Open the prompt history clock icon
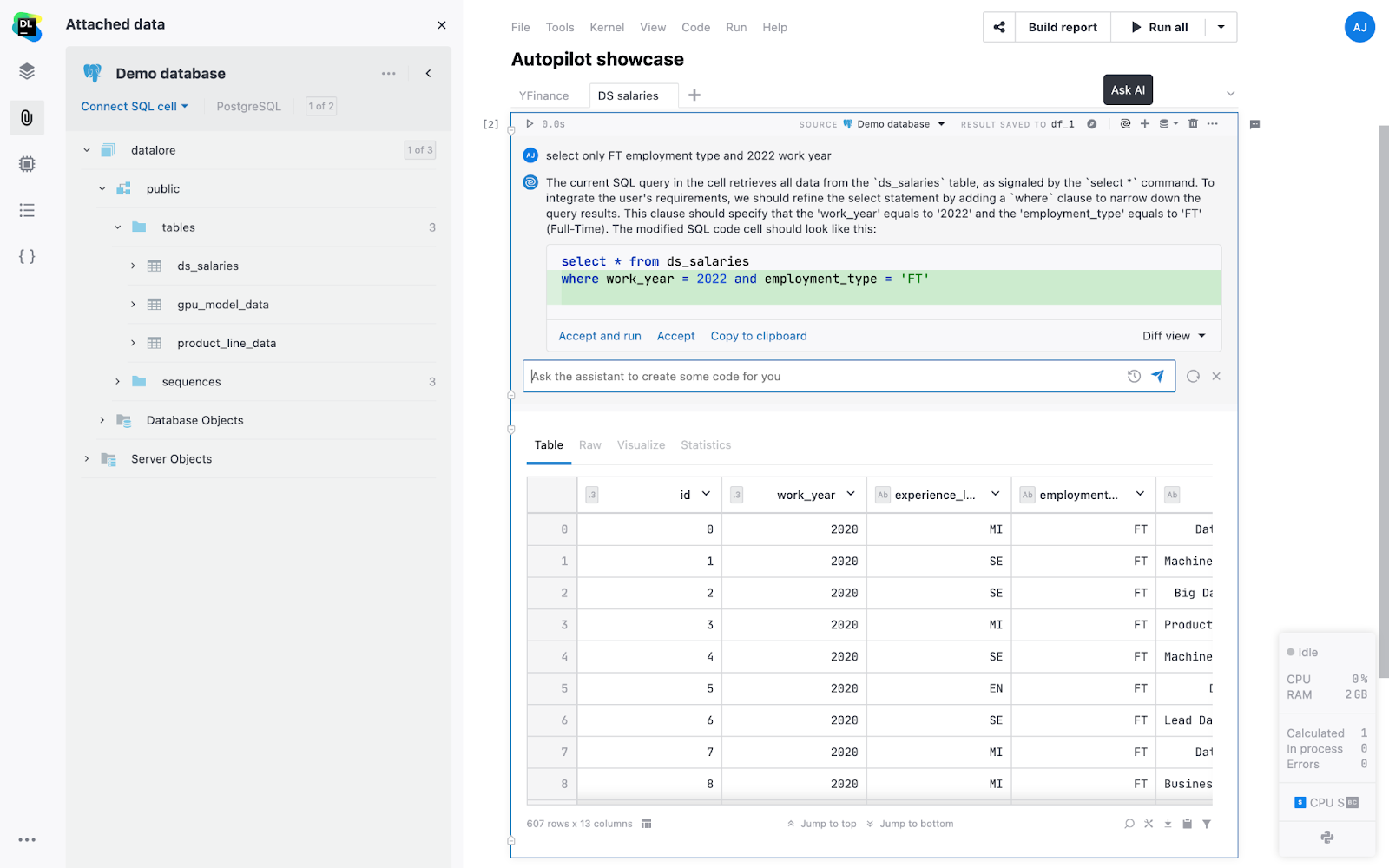This screenshot has height=868, width=1389. click(1134, 376)
